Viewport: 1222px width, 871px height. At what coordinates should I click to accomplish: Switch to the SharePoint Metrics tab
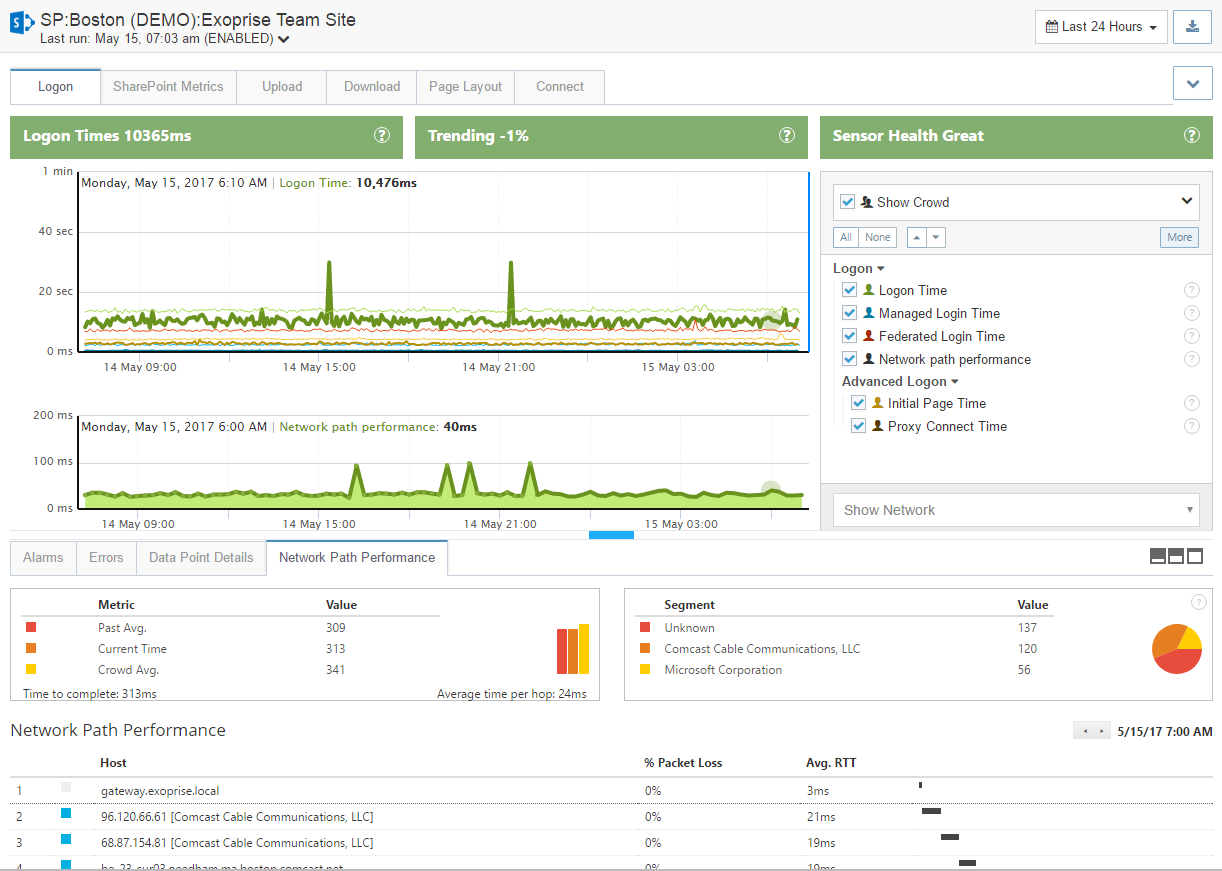point(168,86)
